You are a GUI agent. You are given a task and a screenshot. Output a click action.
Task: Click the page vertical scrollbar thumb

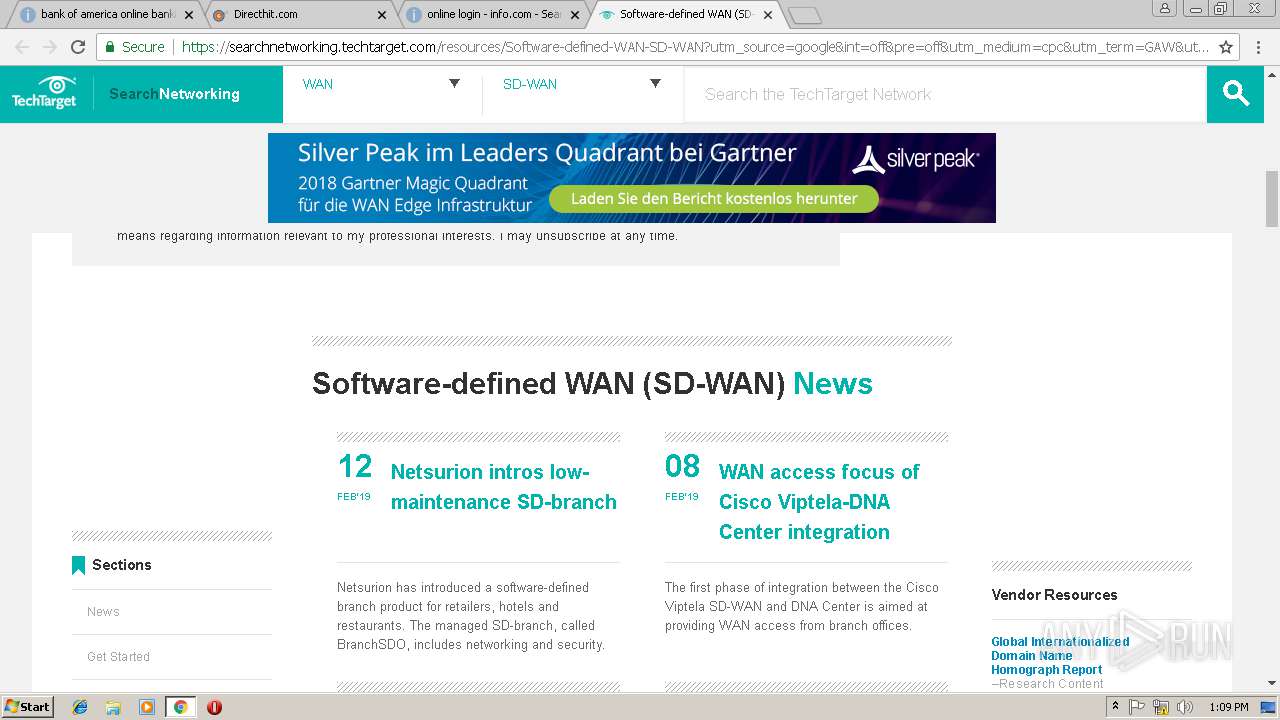click(1272, 199)
